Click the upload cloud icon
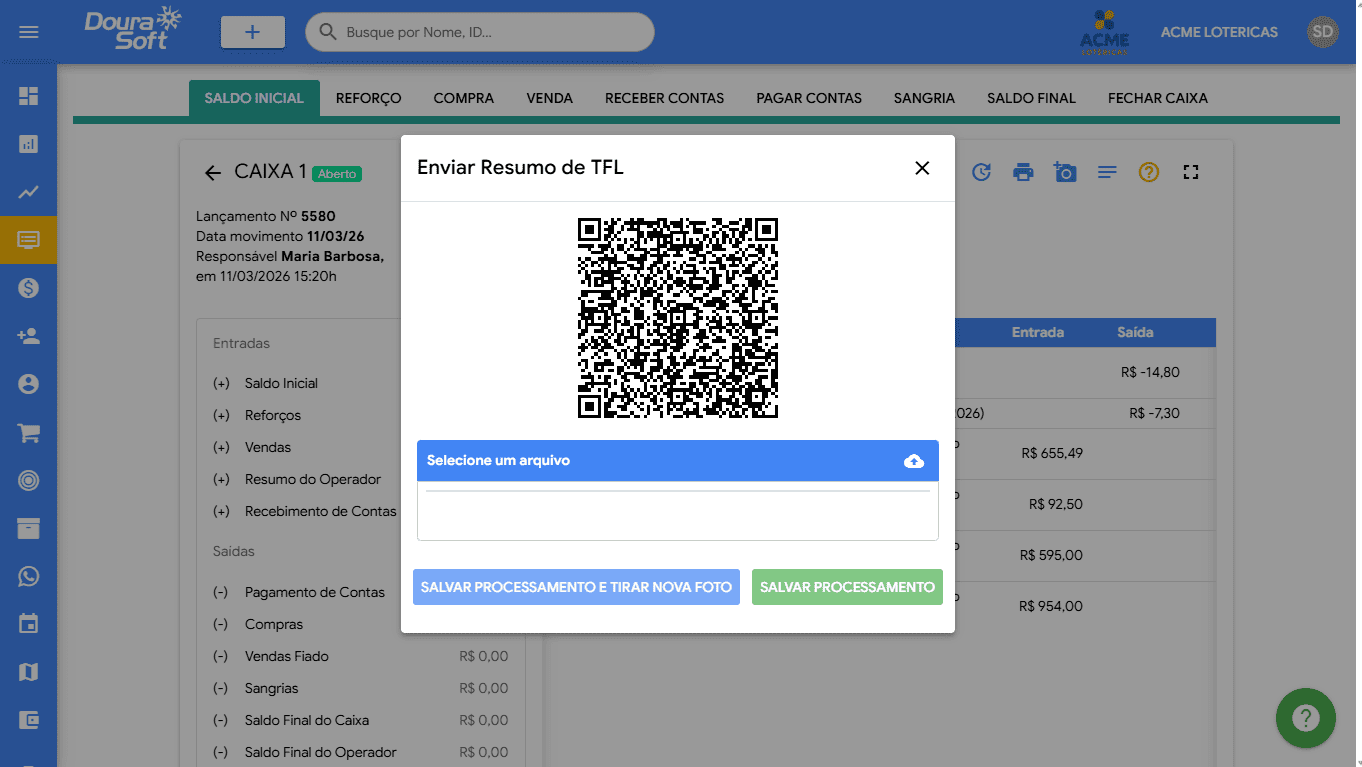Screen dimensions: 1362x767 (913, 461)
